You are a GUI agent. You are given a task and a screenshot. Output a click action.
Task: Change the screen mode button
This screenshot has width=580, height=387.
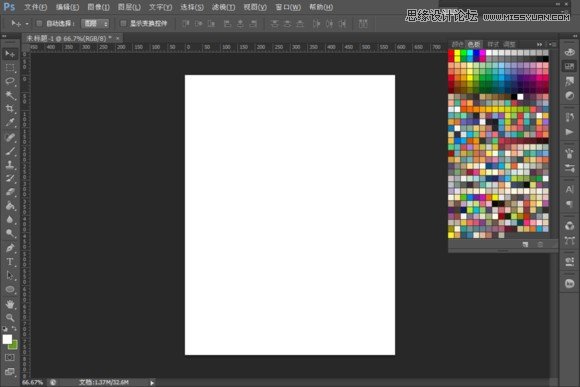pyautogui.click(x=10, y=372)
